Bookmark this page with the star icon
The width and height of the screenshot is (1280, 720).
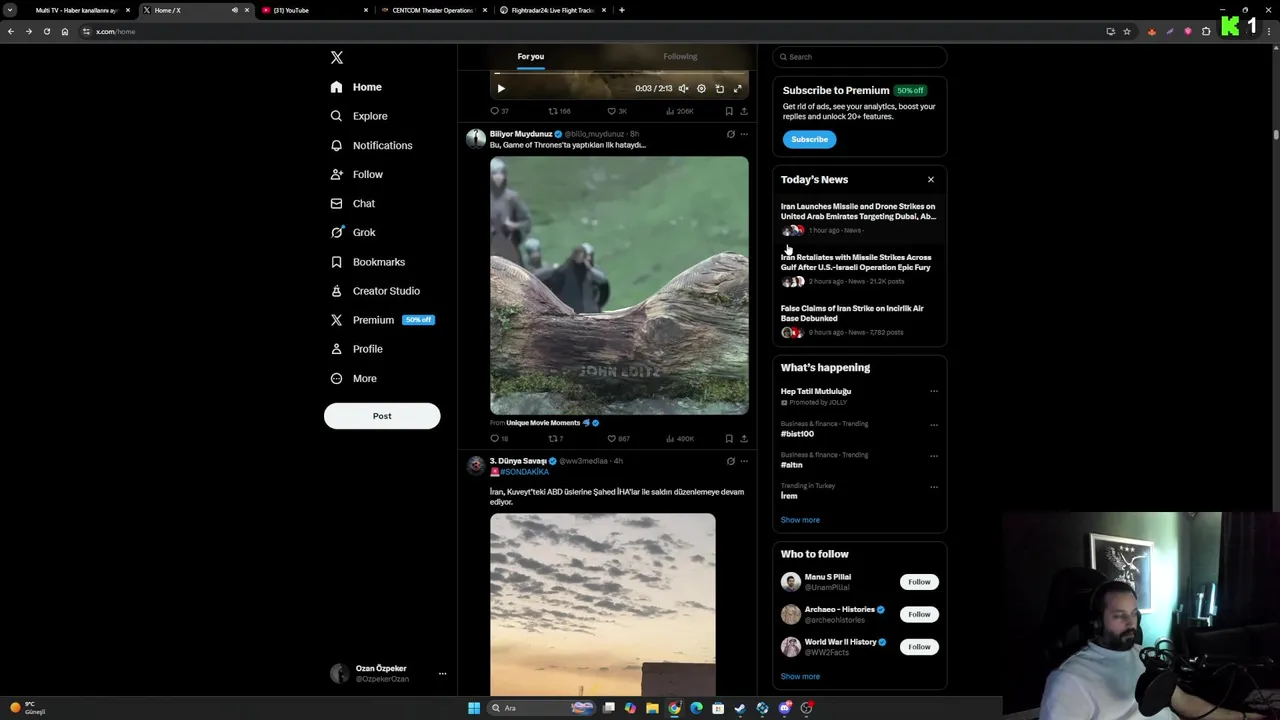click(1127, 31)
